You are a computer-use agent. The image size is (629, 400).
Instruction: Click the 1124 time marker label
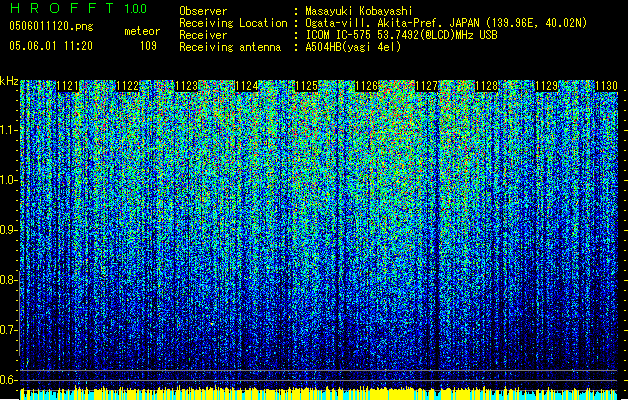click(x=247, y=86)
